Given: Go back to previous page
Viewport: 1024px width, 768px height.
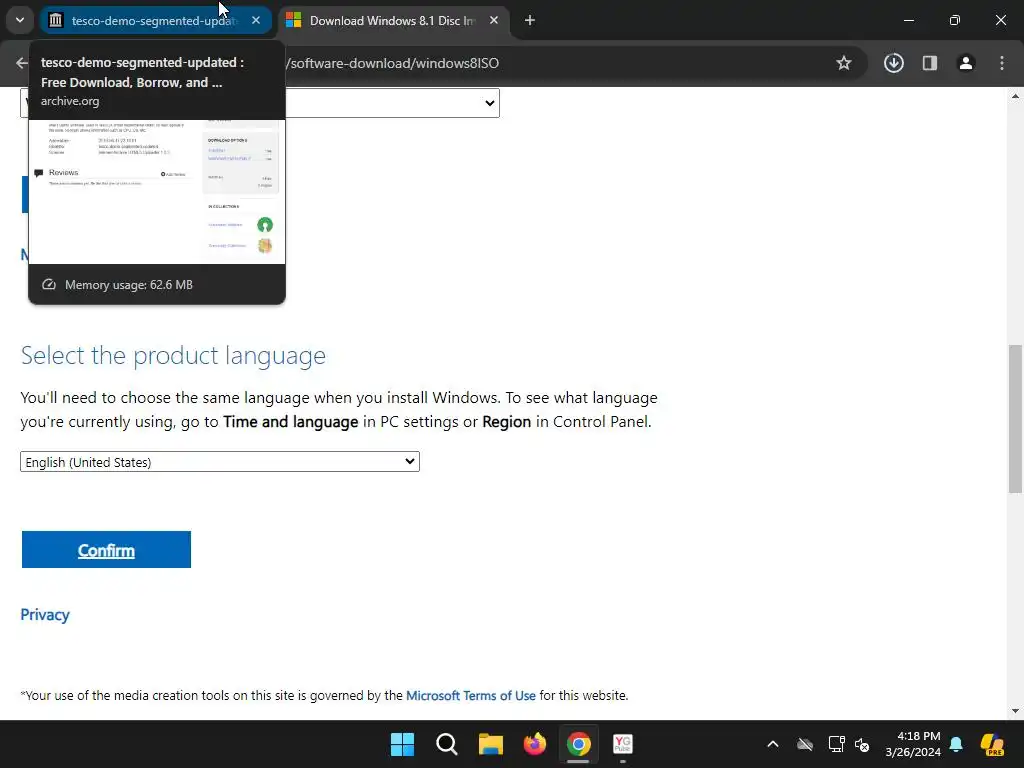Looking at the screenshot, I should click(x=22, y=63).
